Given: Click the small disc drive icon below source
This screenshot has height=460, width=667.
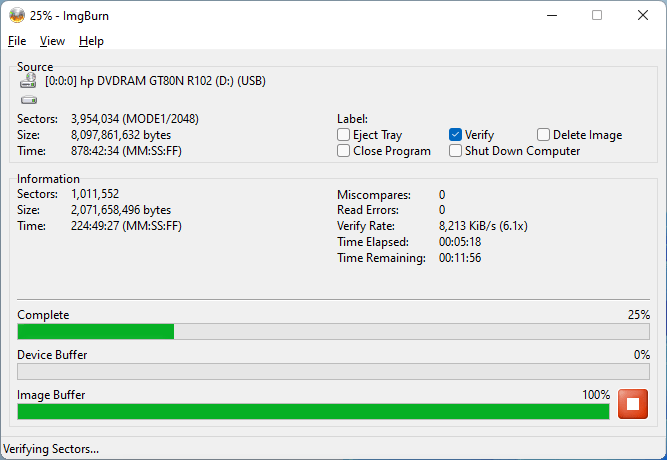Looking at the screenshot, I should (x=29, y=100).
